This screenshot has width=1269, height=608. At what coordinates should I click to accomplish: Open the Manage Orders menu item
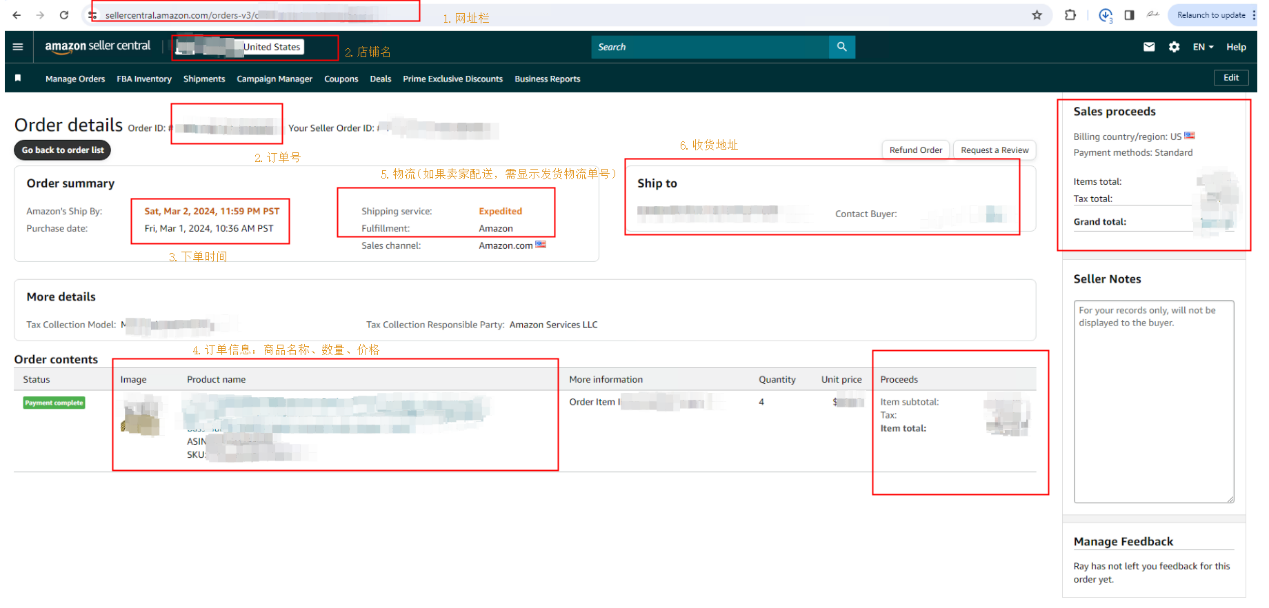pos(75,79)
